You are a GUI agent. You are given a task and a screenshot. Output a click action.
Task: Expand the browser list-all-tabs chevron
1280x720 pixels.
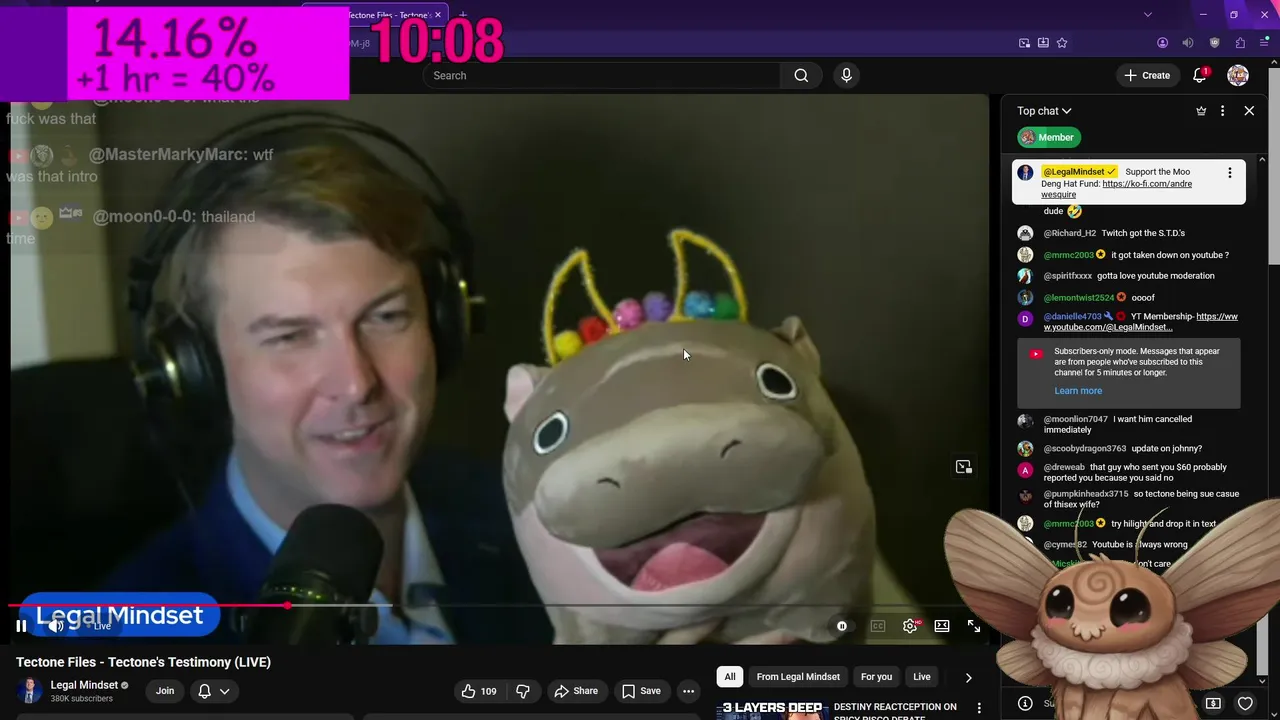click(x=1148, y=15)
